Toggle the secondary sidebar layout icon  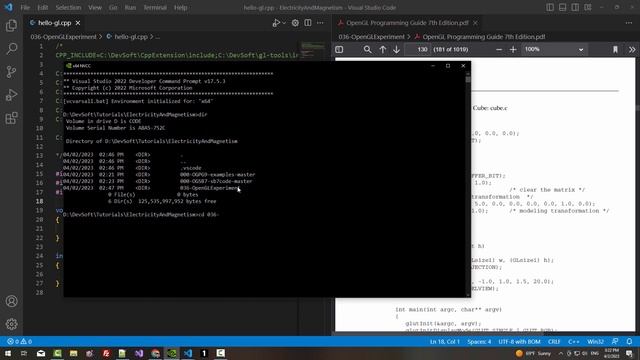[x=575, y=7]
